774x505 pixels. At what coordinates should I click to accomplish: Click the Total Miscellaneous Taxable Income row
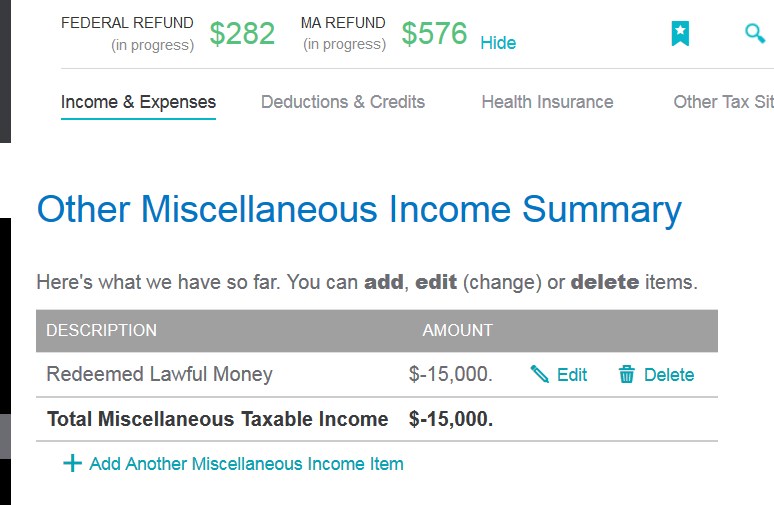[217, 419]
